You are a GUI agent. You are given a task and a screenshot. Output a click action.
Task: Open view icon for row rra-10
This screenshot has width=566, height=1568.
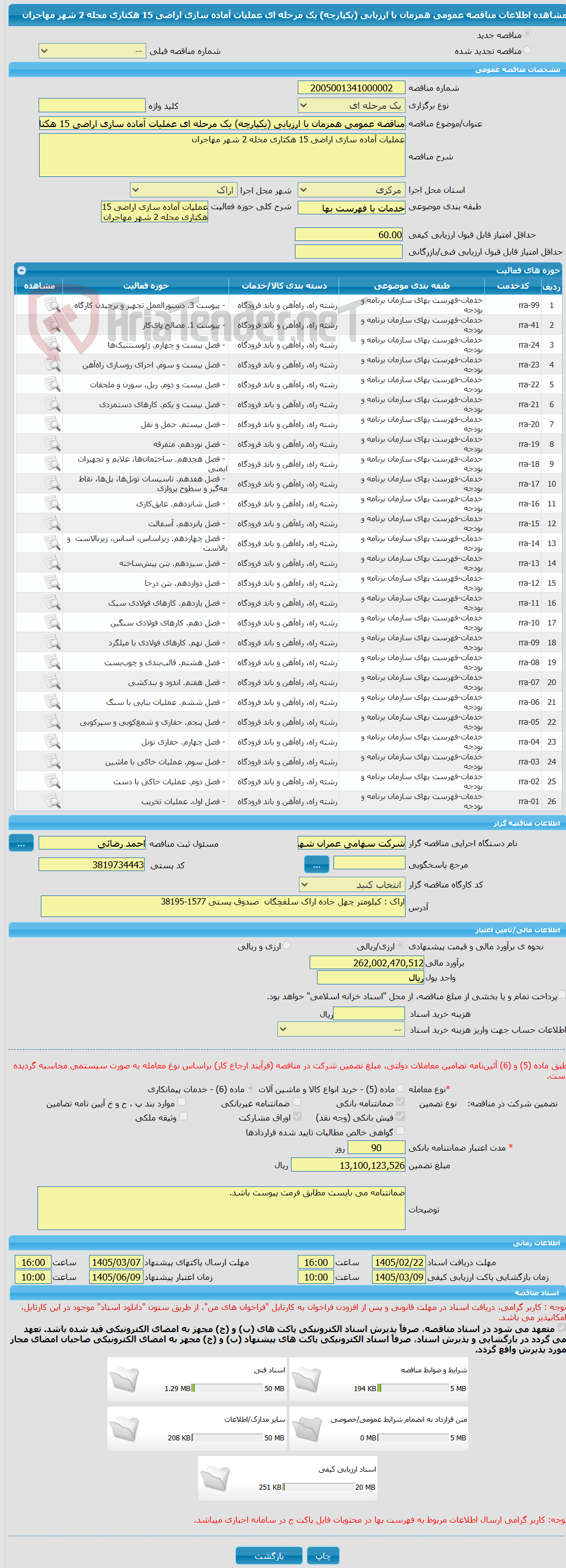(52, 623)
